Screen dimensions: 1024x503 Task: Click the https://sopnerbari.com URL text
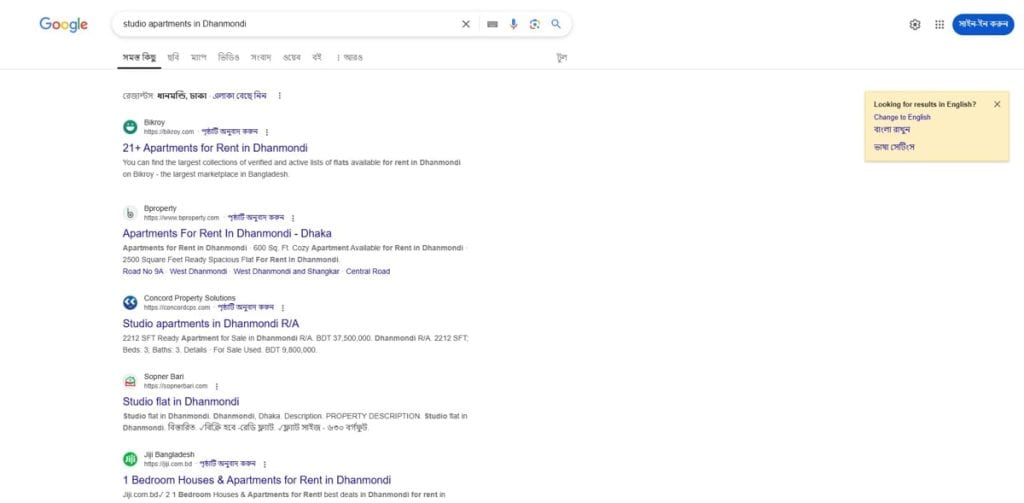[x=176, y=386]
